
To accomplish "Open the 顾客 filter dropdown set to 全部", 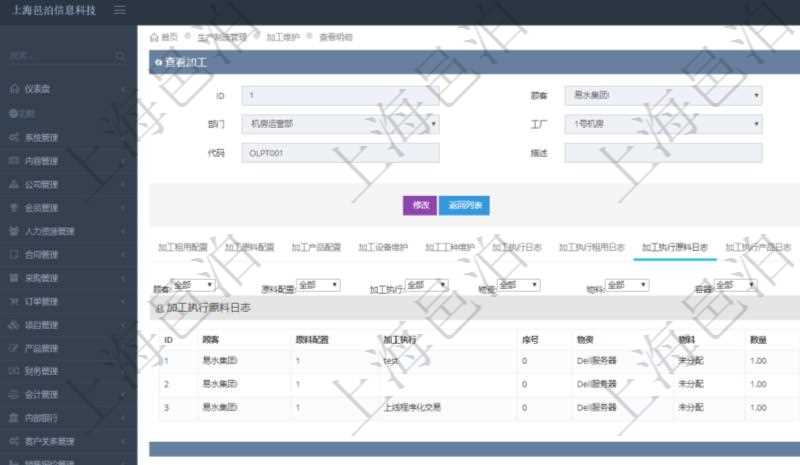I will pyautogui.click(x=193, y=285).
